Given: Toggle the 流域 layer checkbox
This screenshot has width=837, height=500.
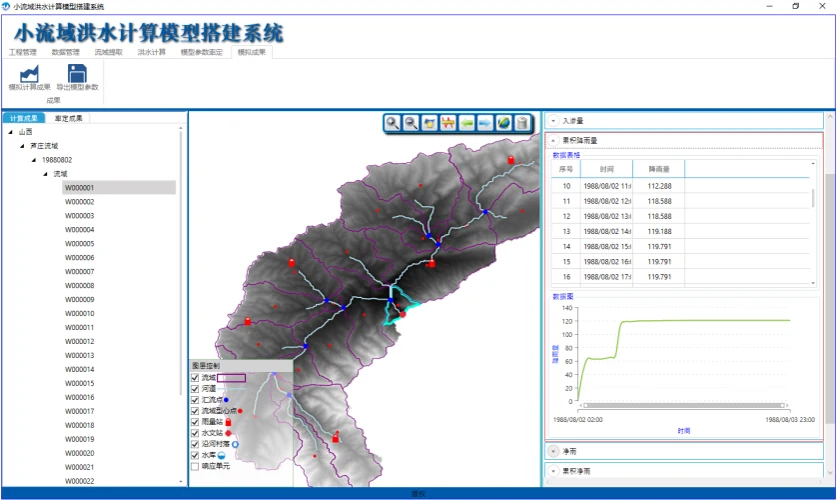Looking at the screenshot, I should [195, 377].
